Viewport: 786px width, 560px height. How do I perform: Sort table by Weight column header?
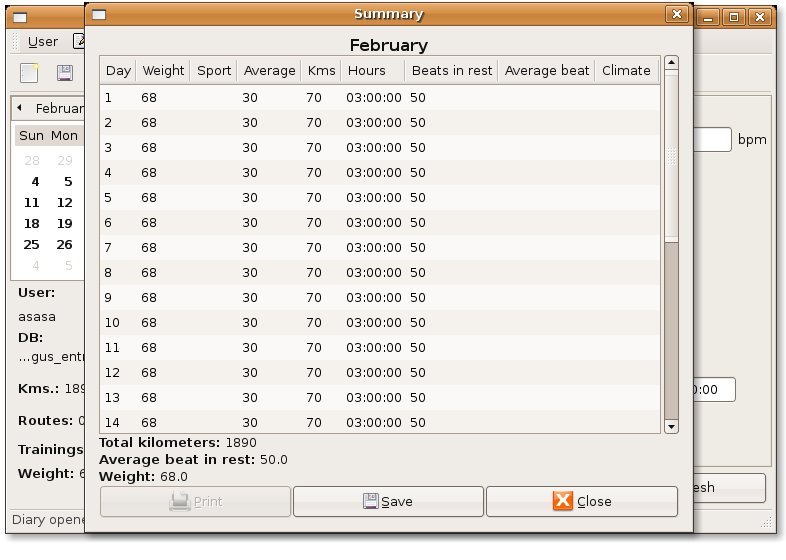point(163,70)
